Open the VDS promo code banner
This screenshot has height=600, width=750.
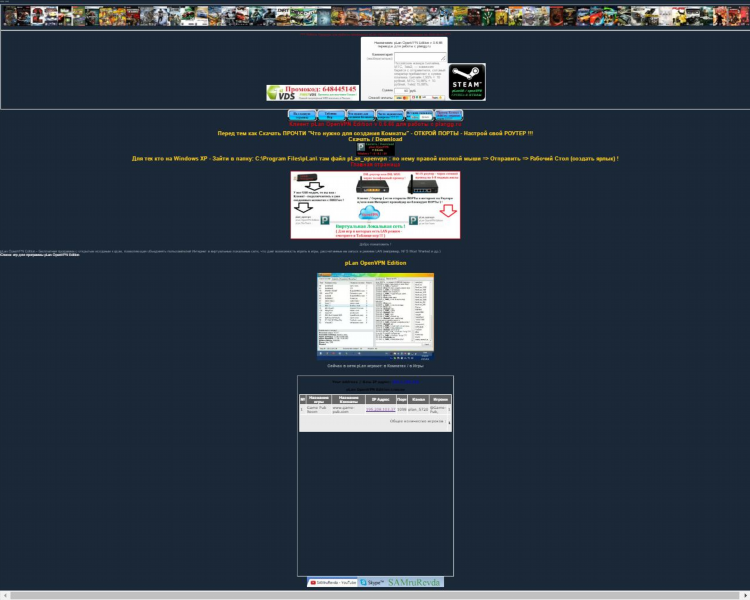click(x=312, y=93)
